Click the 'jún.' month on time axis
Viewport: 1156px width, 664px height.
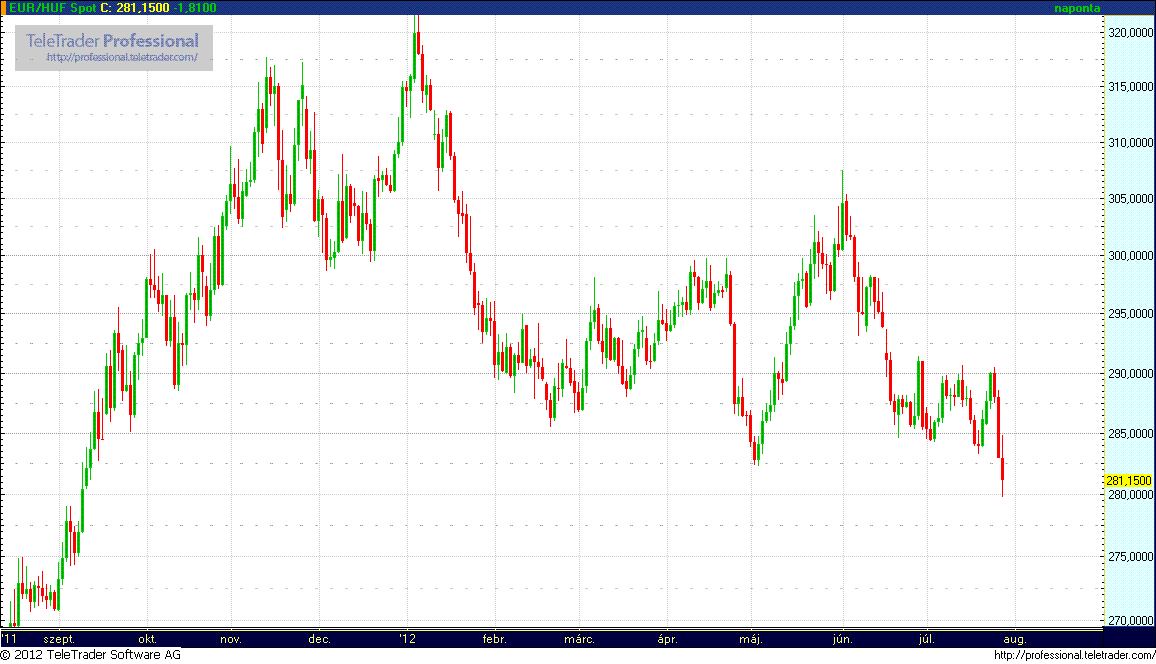[x=842, y=638]
